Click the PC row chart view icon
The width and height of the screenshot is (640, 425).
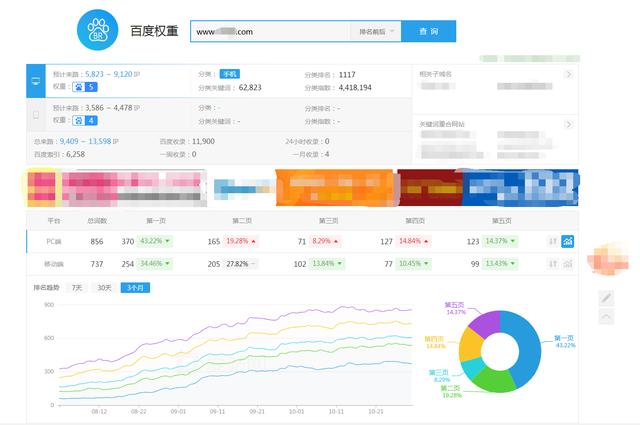(568, 241)
